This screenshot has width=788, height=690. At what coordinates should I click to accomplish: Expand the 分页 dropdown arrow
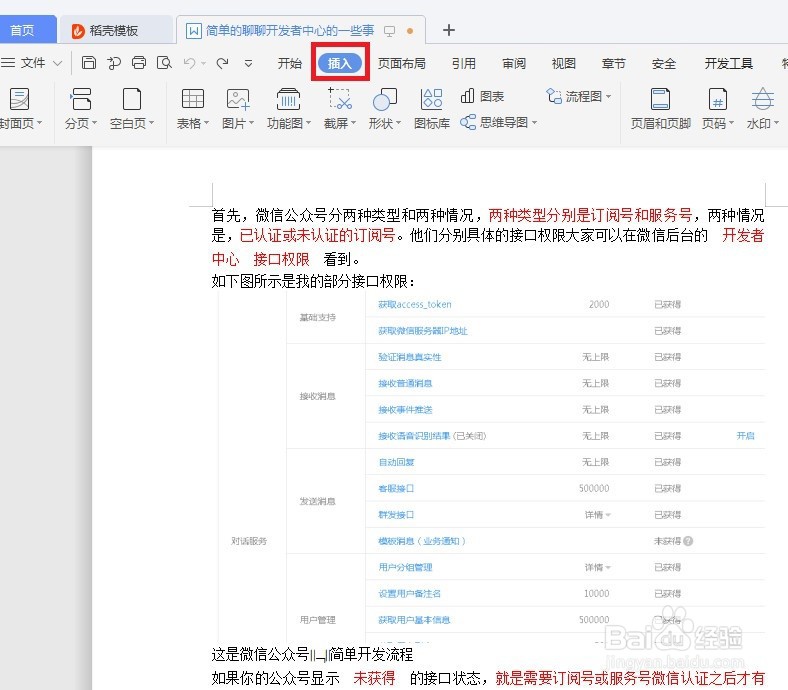point(94,123)
